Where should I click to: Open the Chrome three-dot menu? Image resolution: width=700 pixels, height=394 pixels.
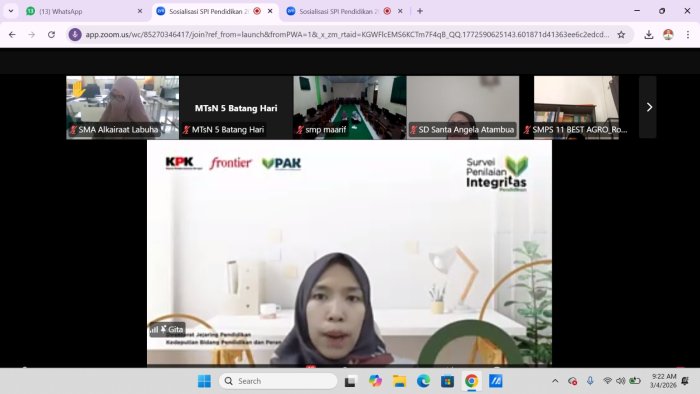point(688,34)
